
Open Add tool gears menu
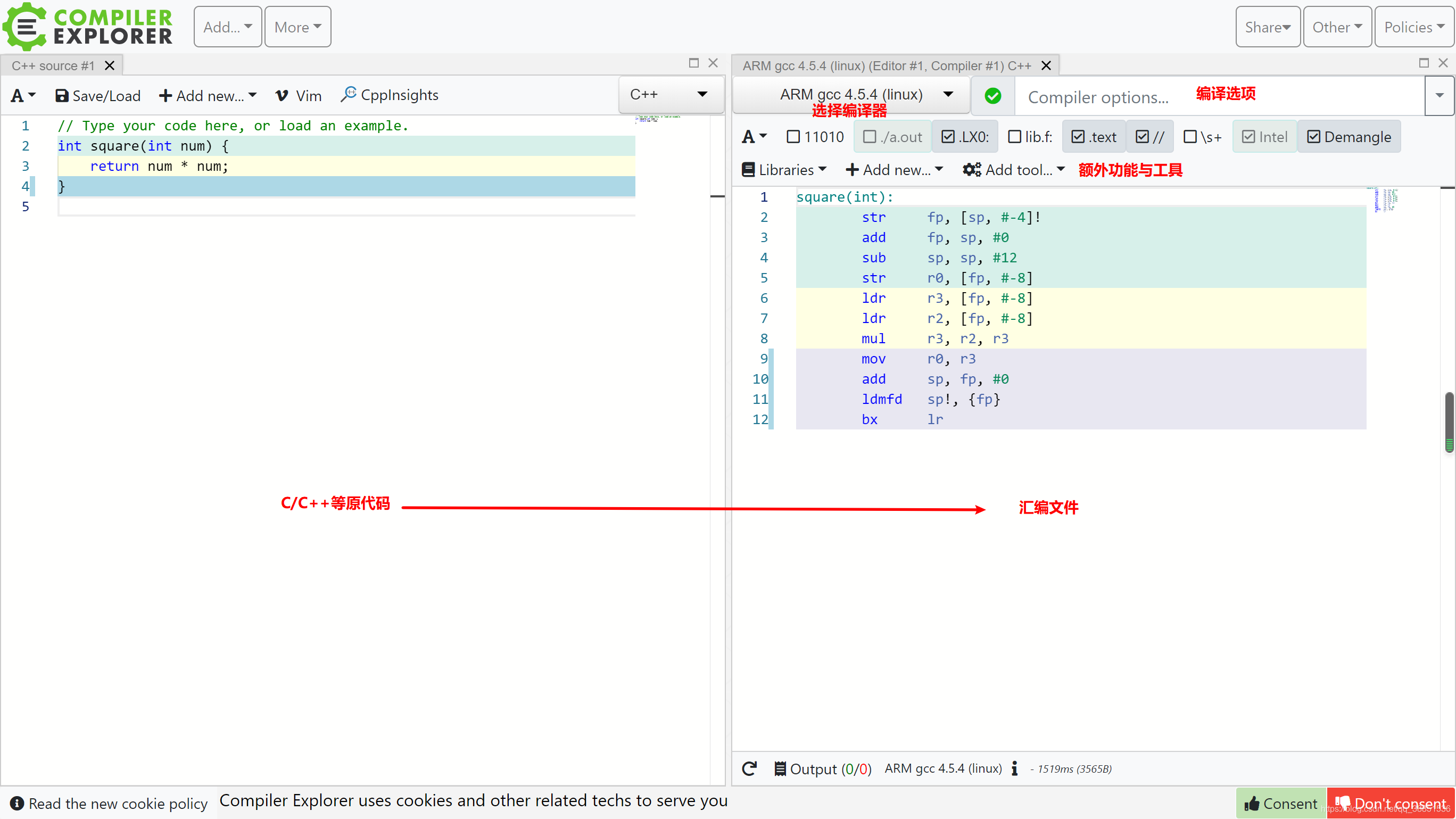pyautogui.click(x=1013, y=170)
